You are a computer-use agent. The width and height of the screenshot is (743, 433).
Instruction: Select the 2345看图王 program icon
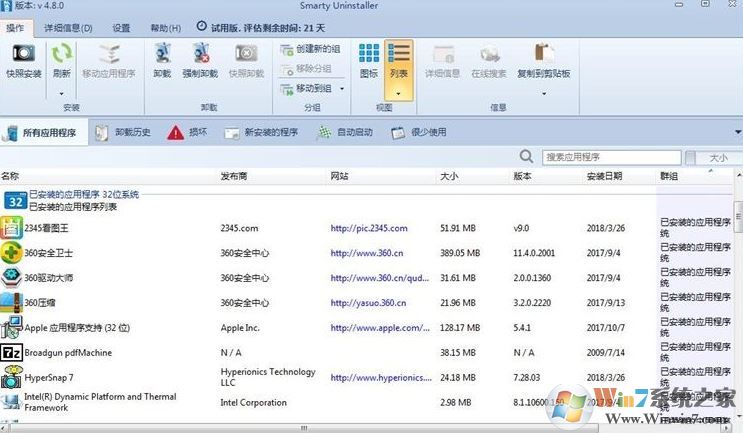pos(11,228)
